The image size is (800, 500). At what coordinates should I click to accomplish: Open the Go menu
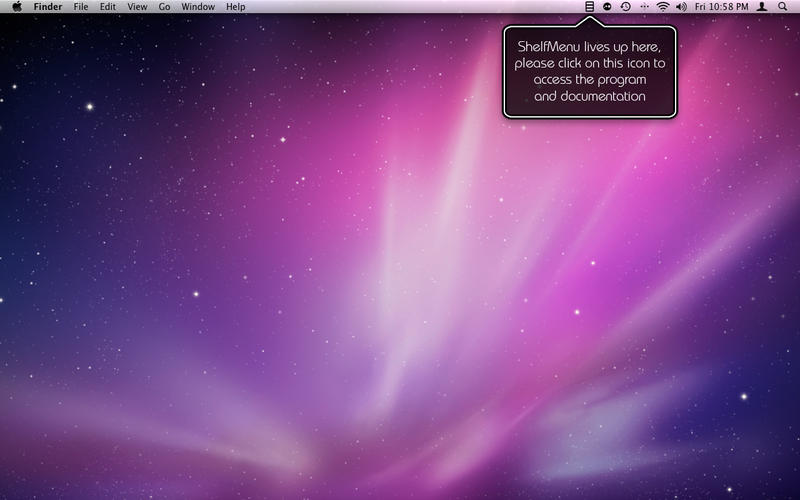pyautogui.click(x=164, y=7)
